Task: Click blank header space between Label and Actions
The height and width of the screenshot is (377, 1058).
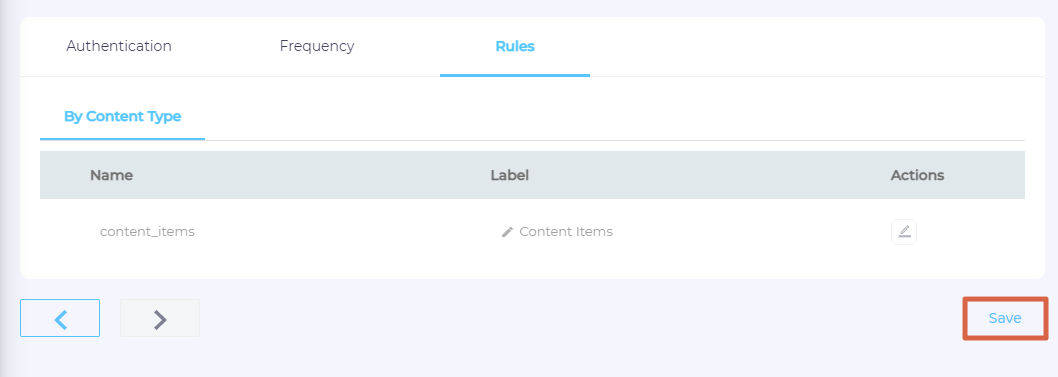Action: coord(708,175)
